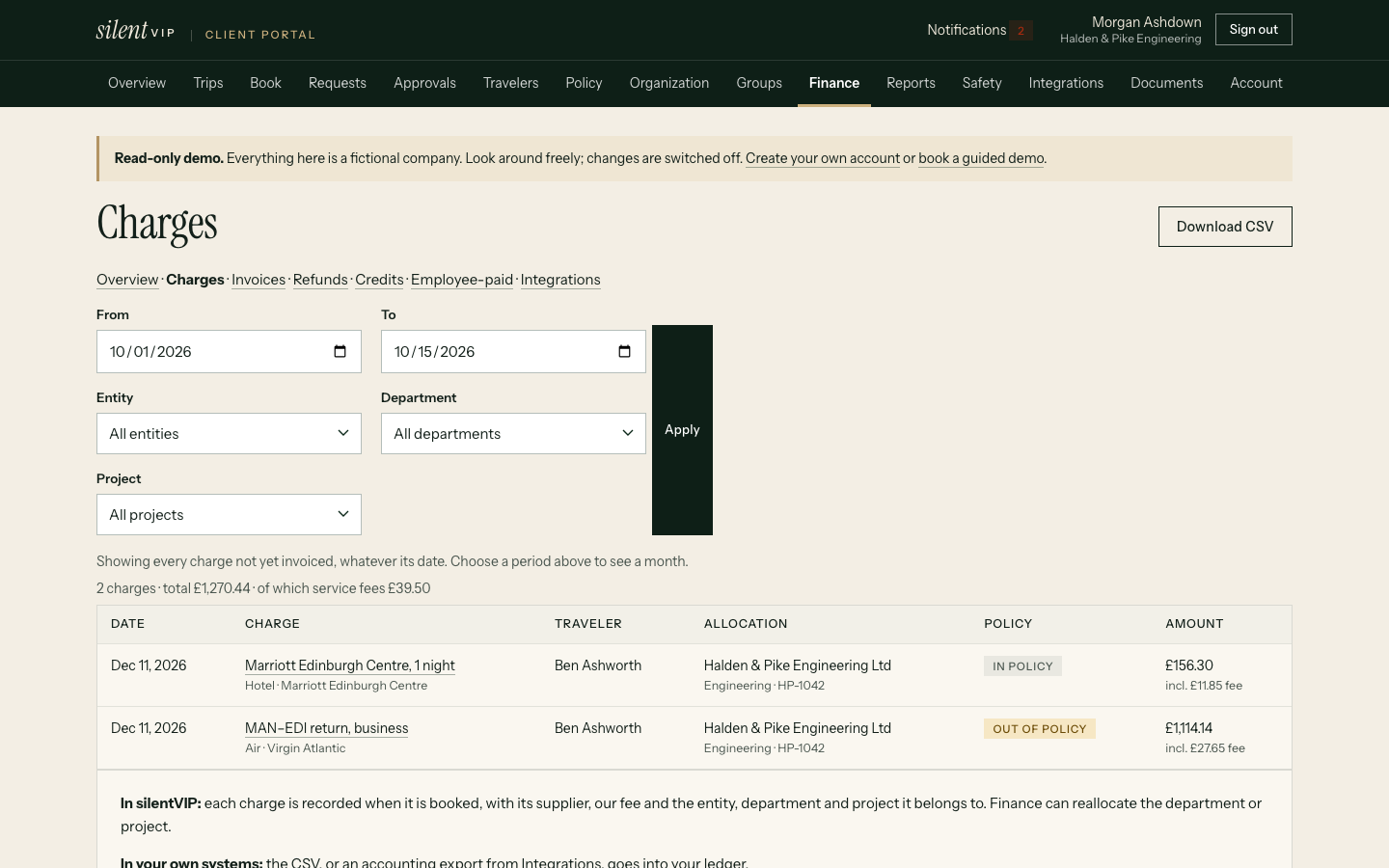Open the MAN–EDI return charge

(327, 728)
